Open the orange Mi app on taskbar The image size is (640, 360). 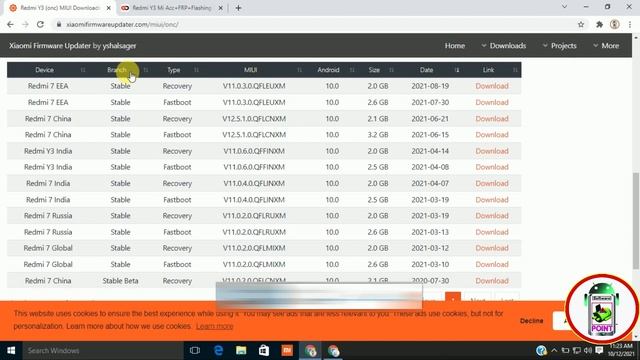pyautogui.click(x=287, y=351)
